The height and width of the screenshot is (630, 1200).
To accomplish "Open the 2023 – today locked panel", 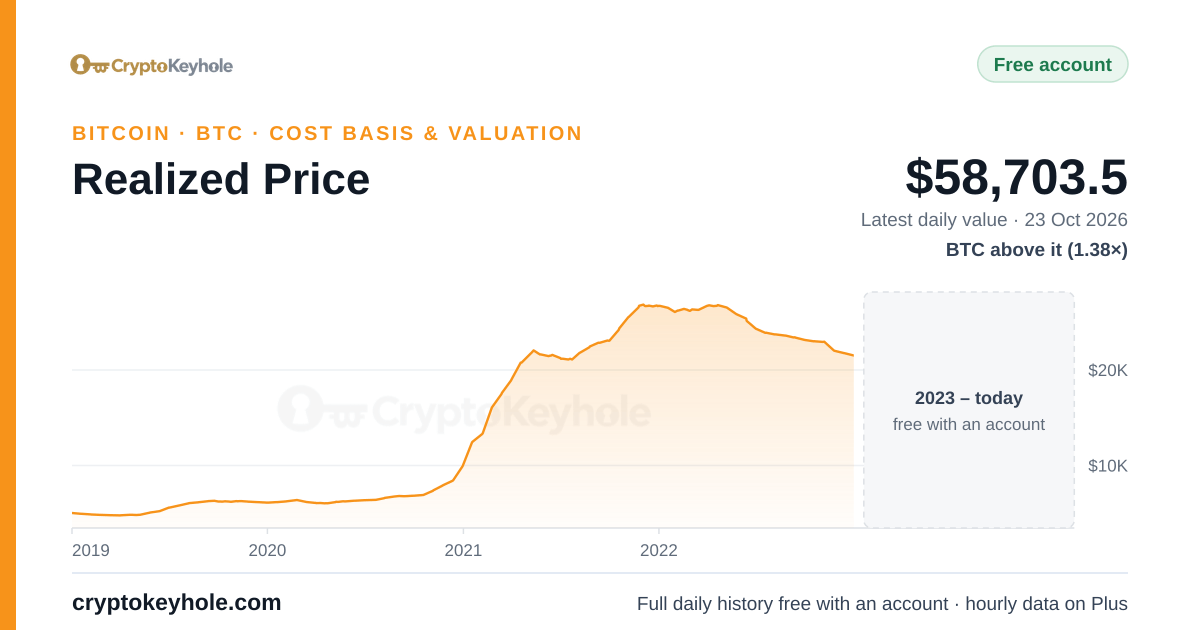I will [x=969, y=410].
